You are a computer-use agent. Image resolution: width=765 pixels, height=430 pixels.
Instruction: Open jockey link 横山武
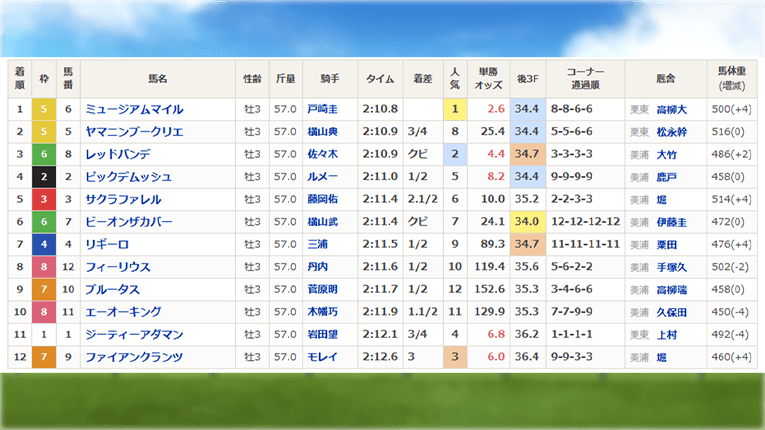pyautogui.click(x=322, y=222)
